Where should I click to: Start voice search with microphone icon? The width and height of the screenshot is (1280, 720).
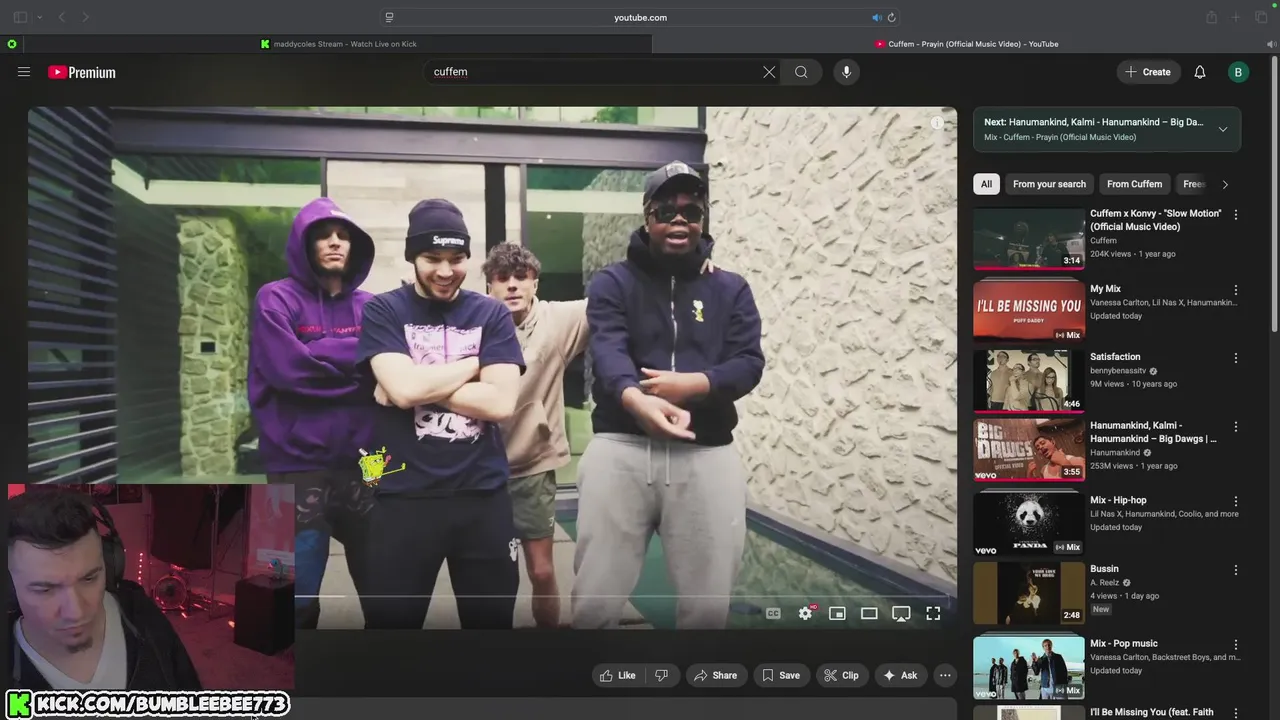(x=846, y=72)
